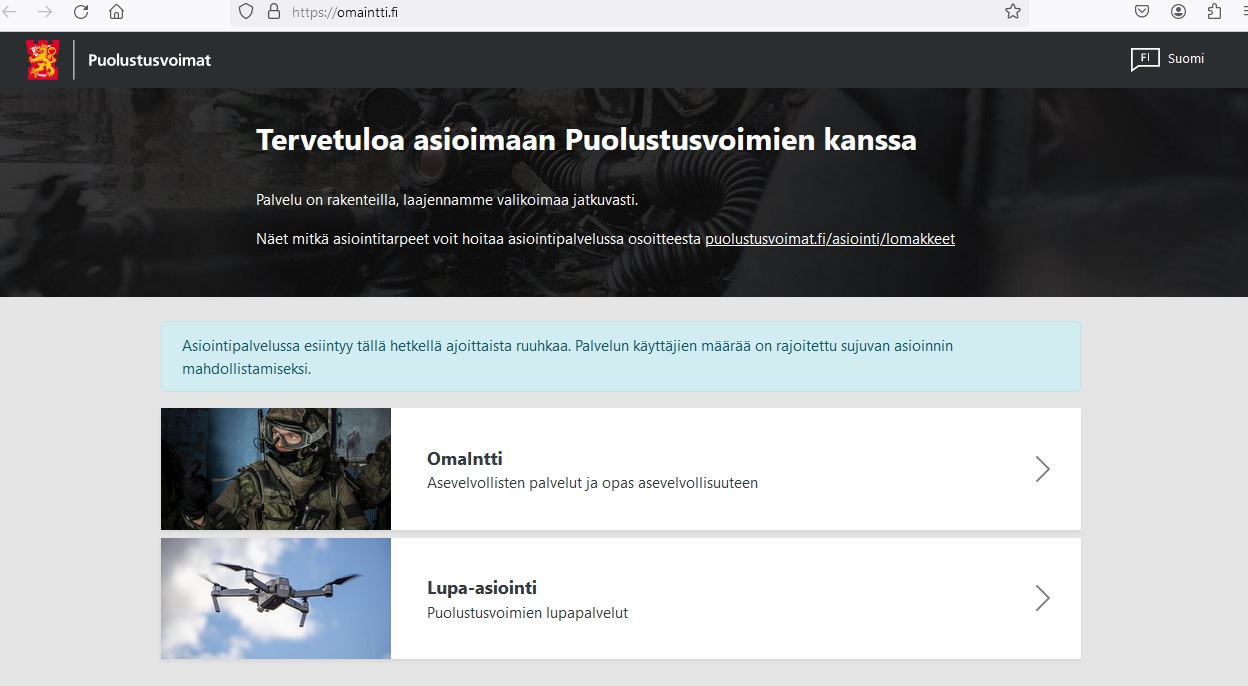Open the Firefox account menu
The height and width of the screenshot is (686, 1248).
tap(1178, 14)
